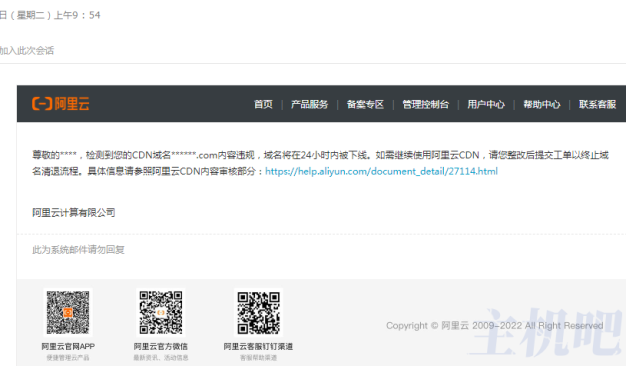Select 用户中心 in the navigation
This screenshot has width=626, height=366.
[x=486, y=105]
